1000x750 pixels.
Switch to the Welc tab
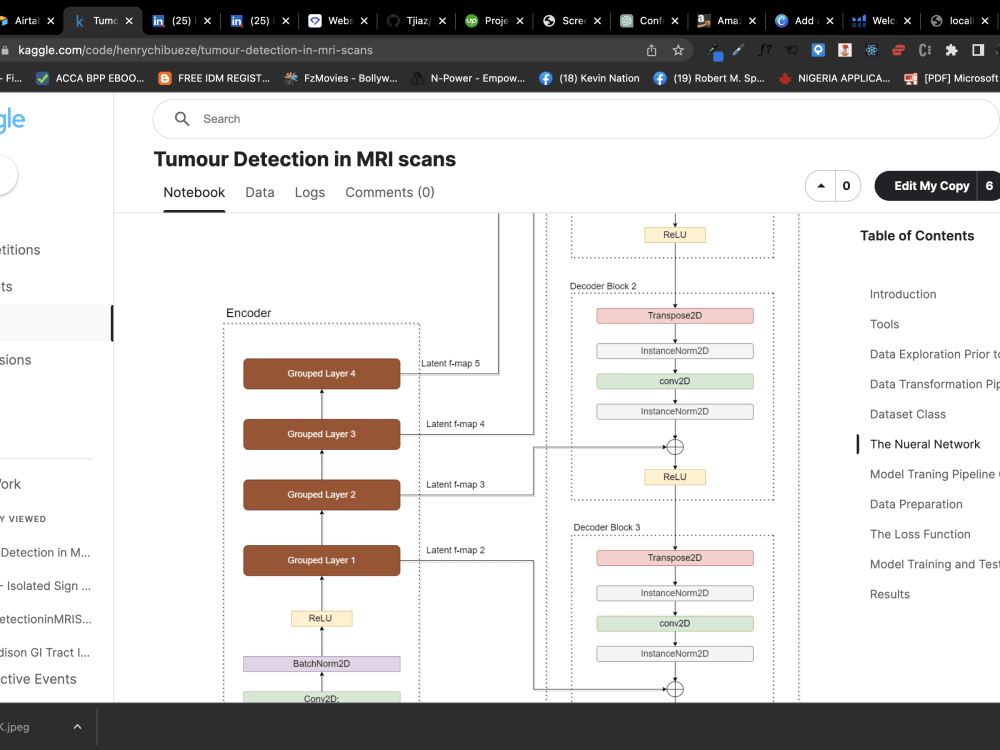point(883,21)
